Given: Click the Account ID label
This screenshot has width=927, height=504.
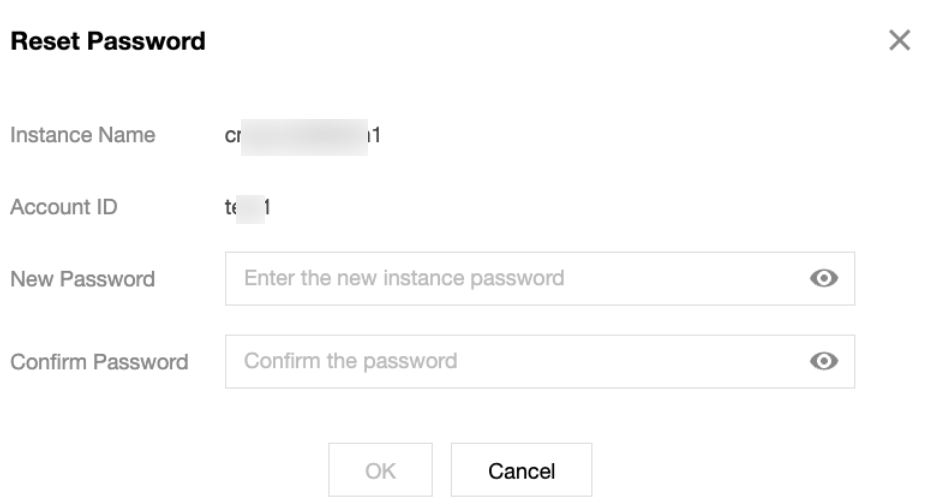Looking at the screenshot, I should coord(64,208).
